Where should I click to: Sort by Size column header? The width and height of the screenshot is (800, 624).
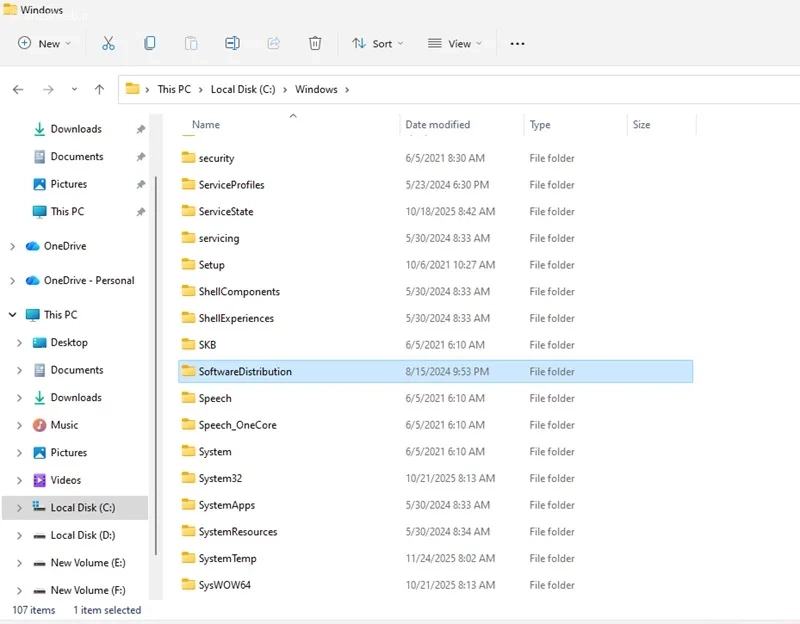click(x=641, y=124)
